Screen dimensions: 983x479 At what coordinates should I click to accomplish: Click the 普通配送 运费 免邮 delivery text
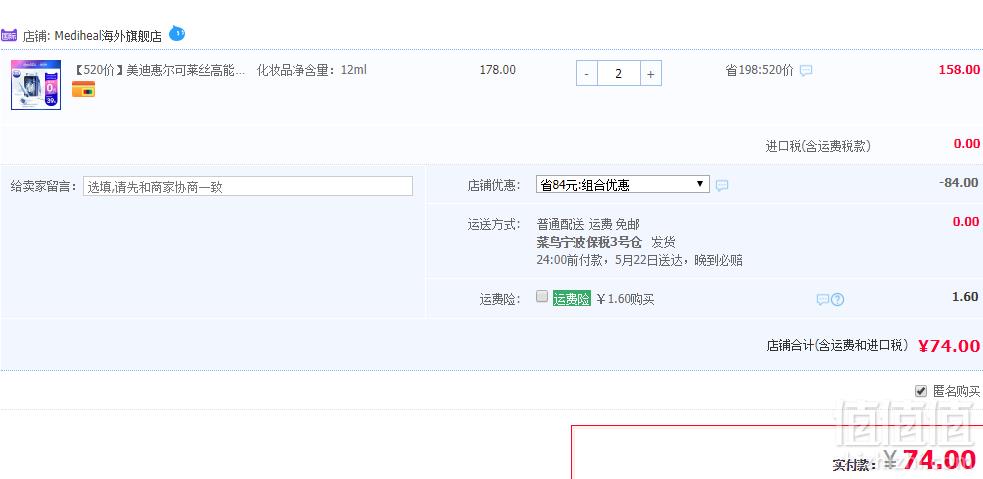click(x=588, y=224)
